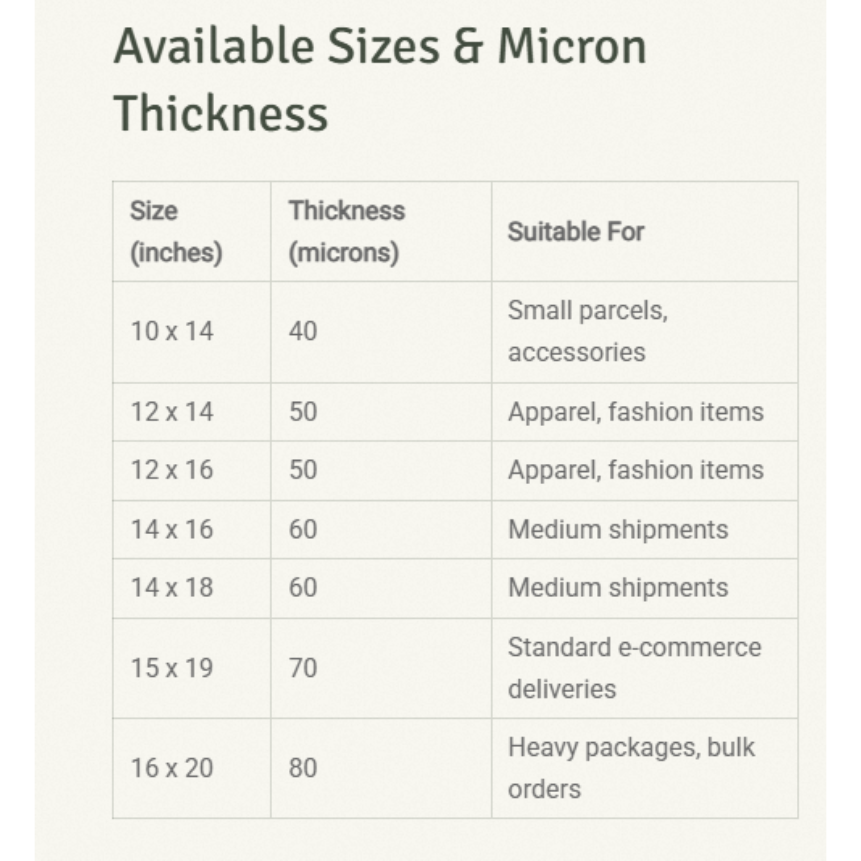Select the 15 x 19 size cell
Image resolution: width=861 pixels, height=861 pixels.
point(172,668)
